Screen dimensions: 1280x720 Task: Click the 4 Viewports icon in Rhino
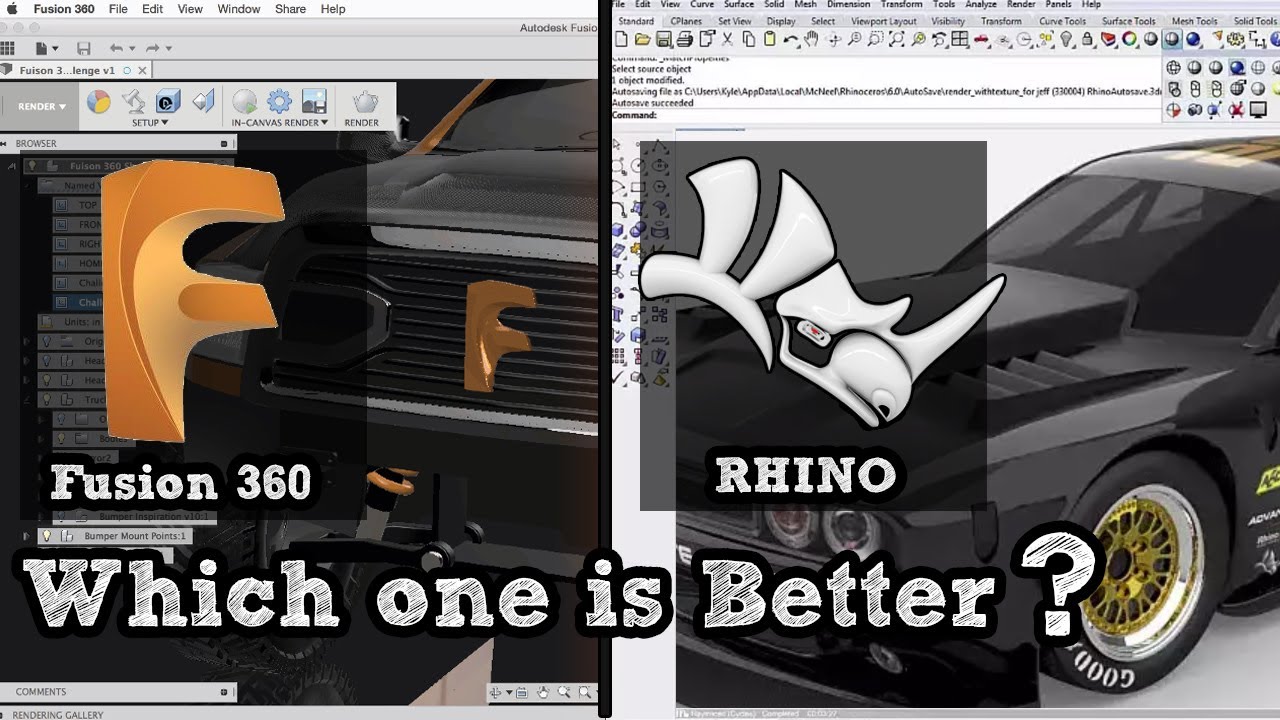(x=960, y=39)
